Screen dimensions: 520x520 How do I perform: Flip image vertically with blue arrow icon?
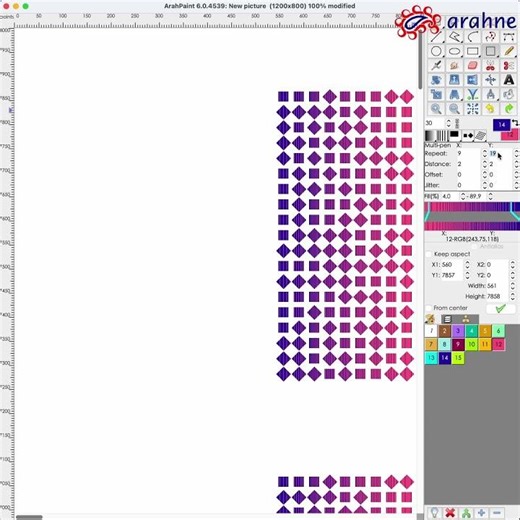(x=454, y=80)
